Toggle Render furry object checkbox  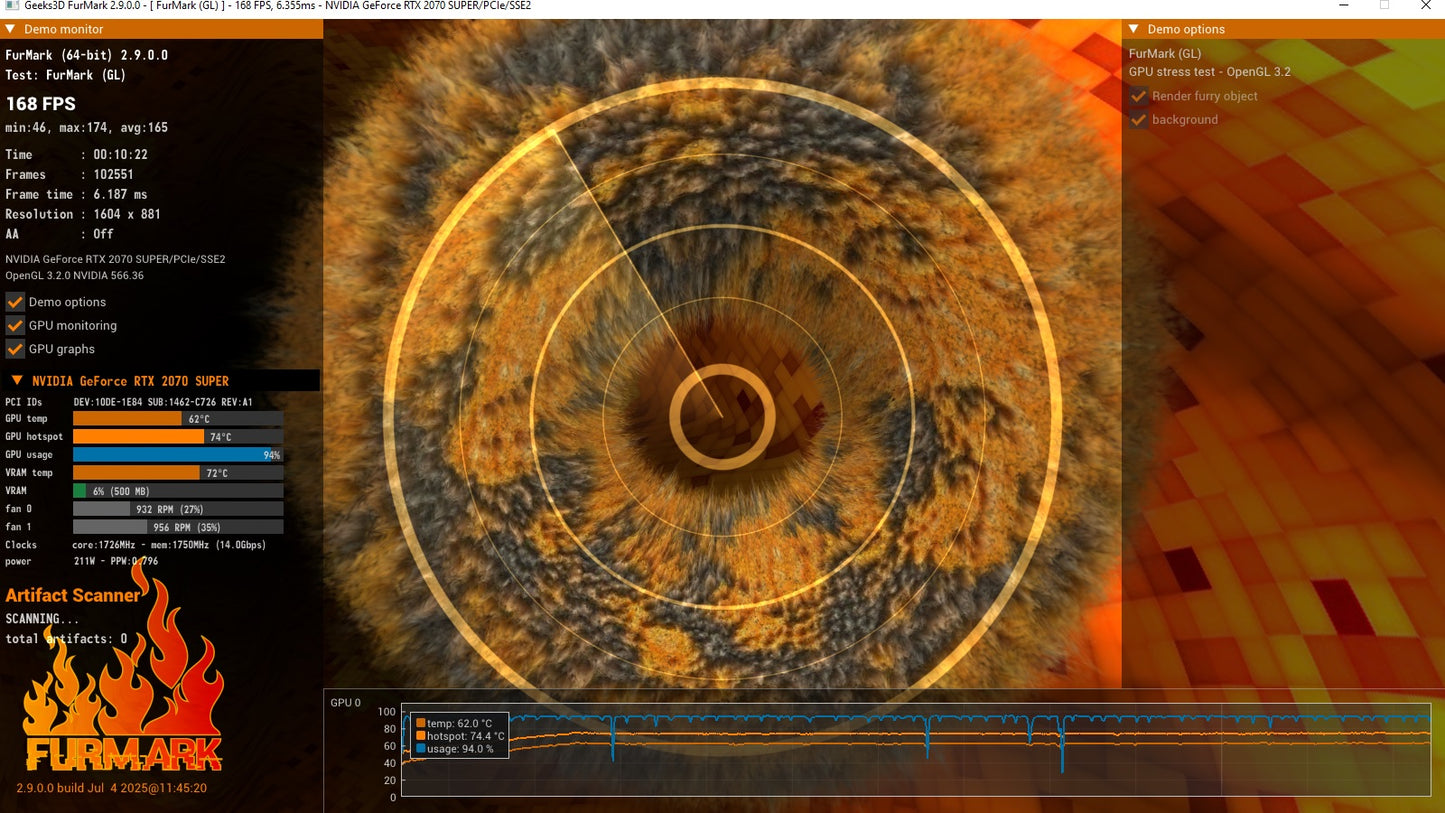click(x=1138, y=96)
